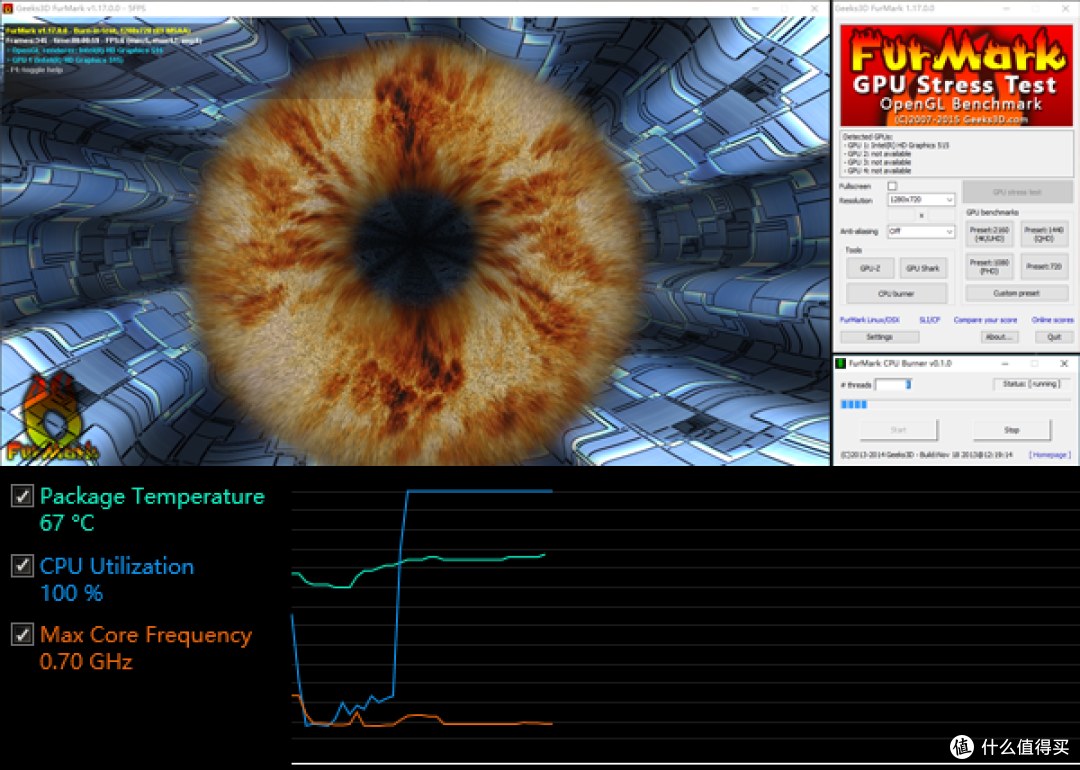This screenshot has width=1080, height=770.
Task: Click the # threads input field
Action: (893, 384)
